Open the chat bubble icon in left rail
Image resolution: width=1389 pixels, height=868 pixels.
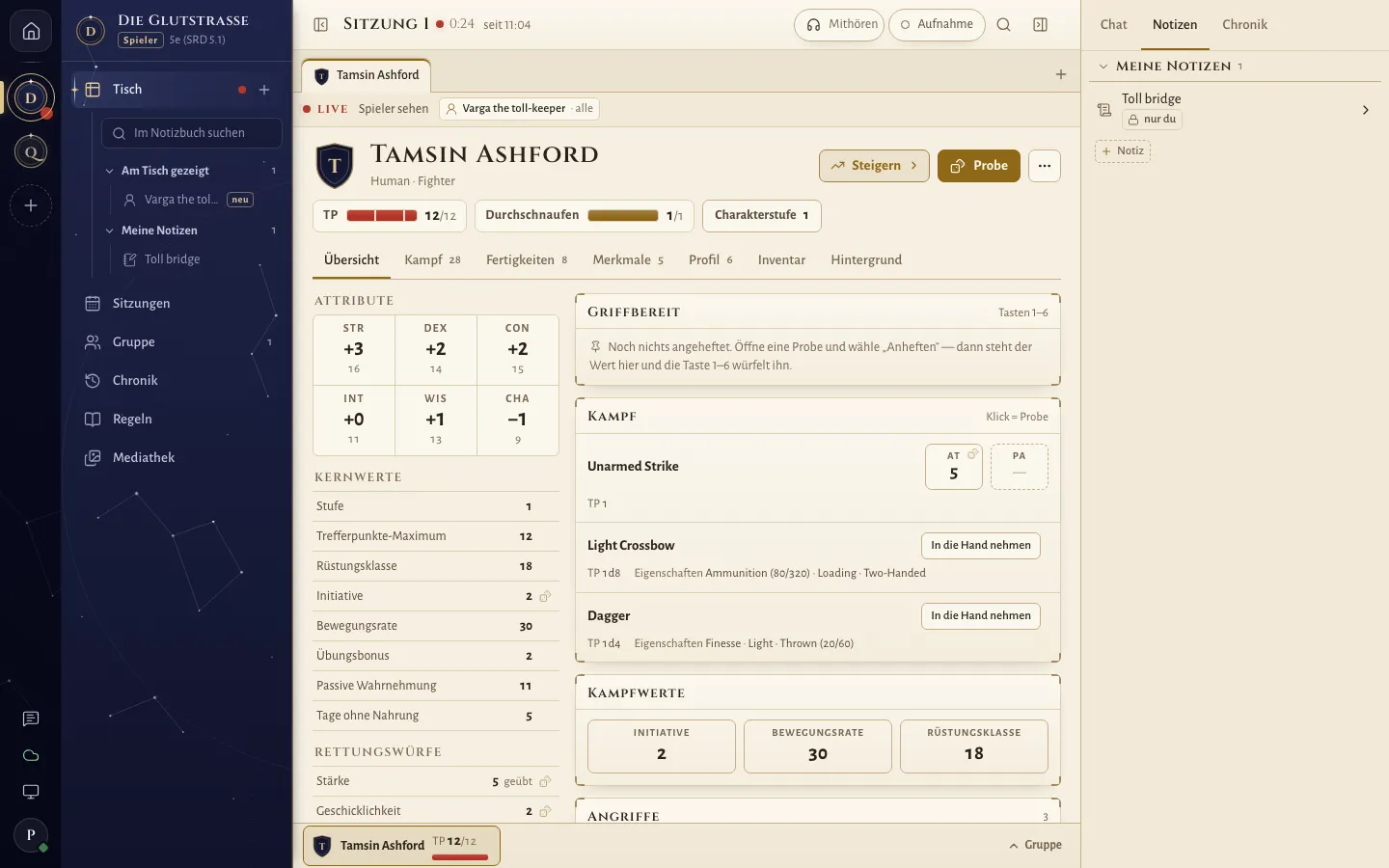click(x=31, y=719)
